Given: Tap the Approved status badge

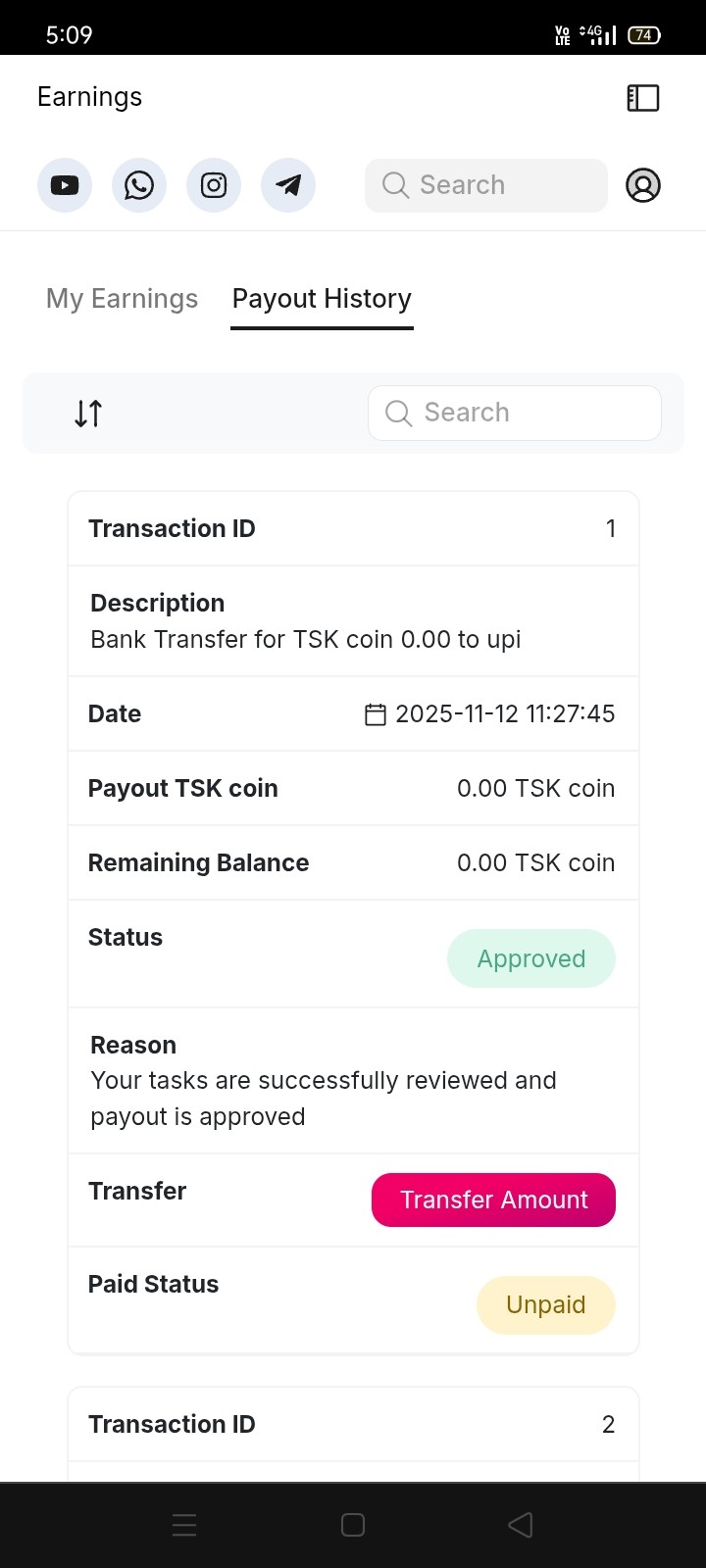Looking at the screenshot, I should [531, 958].
